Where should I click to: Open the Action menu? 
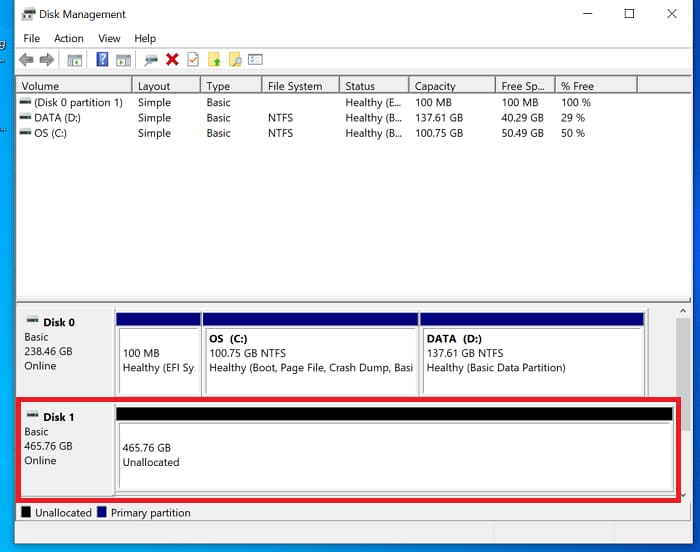click(69, 38)
